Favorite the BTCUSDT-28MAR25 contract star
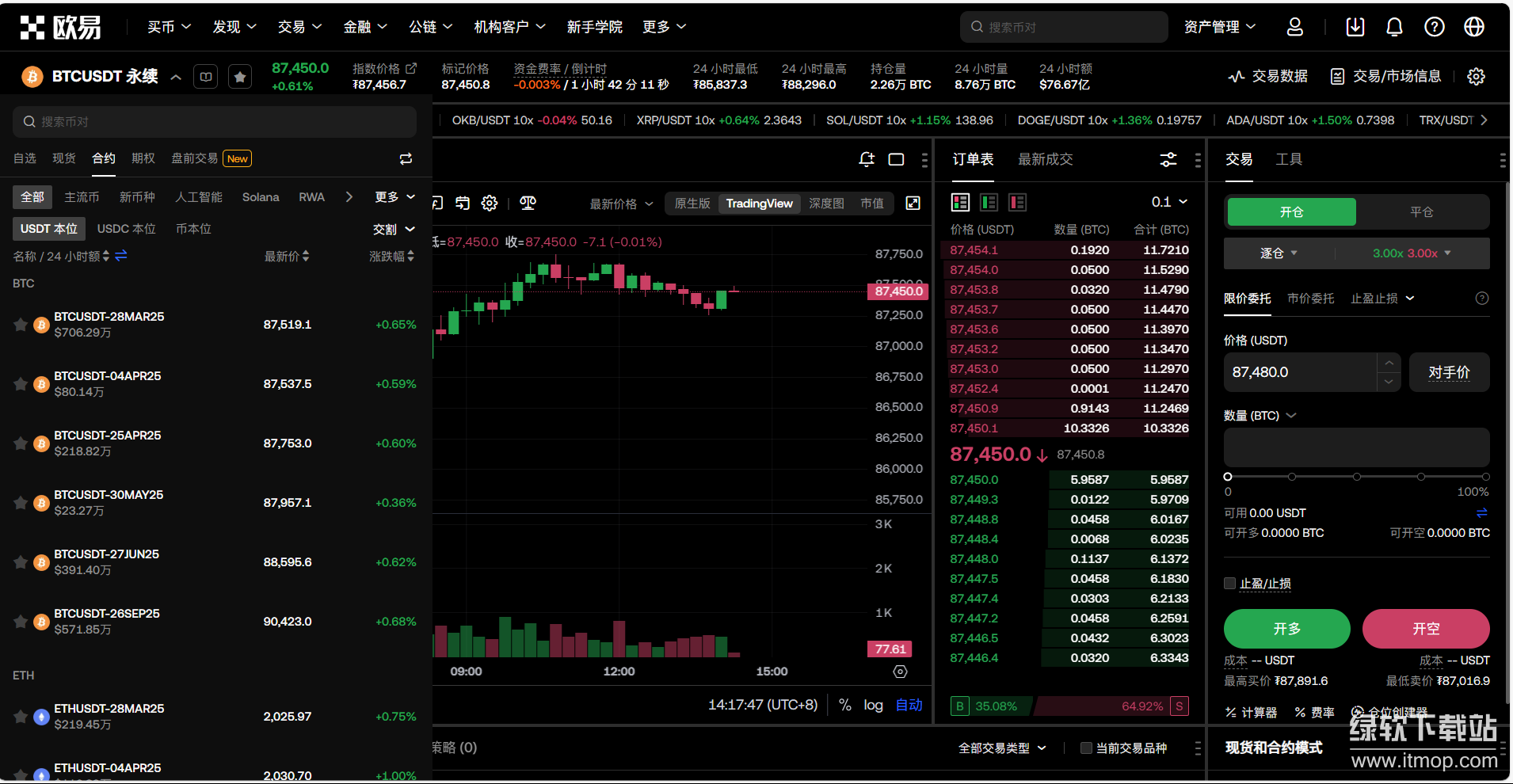Image resolution: width=1513 pixels, height=784 pixels. 21,324
